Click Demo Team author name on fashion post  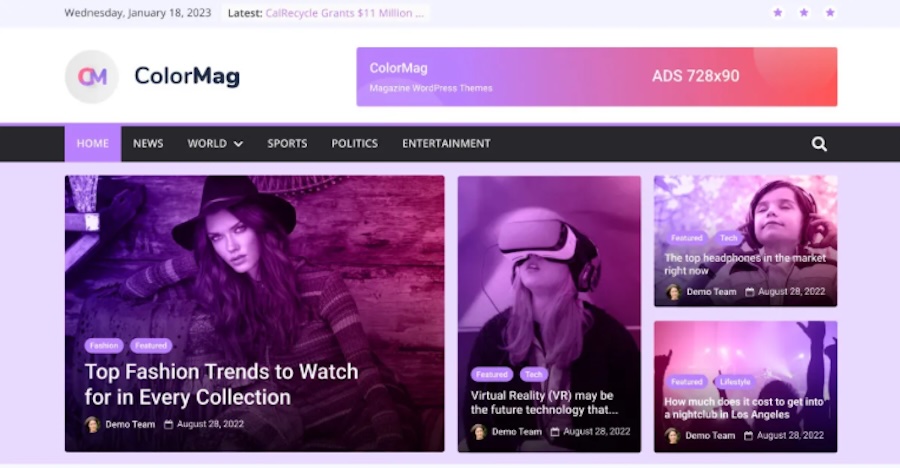pyautogui.click(x=130, y=424)
